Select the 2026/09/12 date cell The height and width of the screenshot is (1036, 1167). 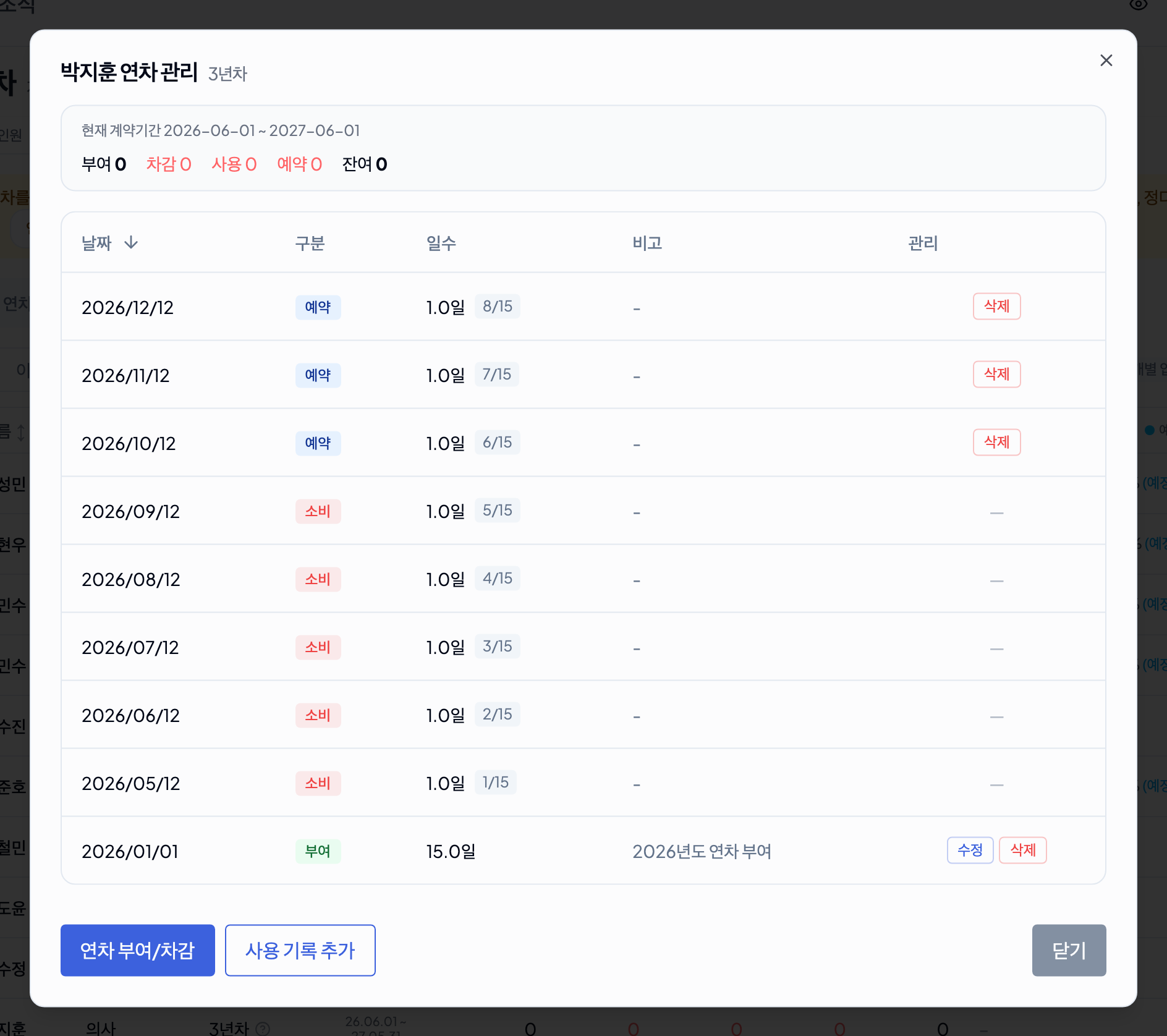(x=130, y=511)
